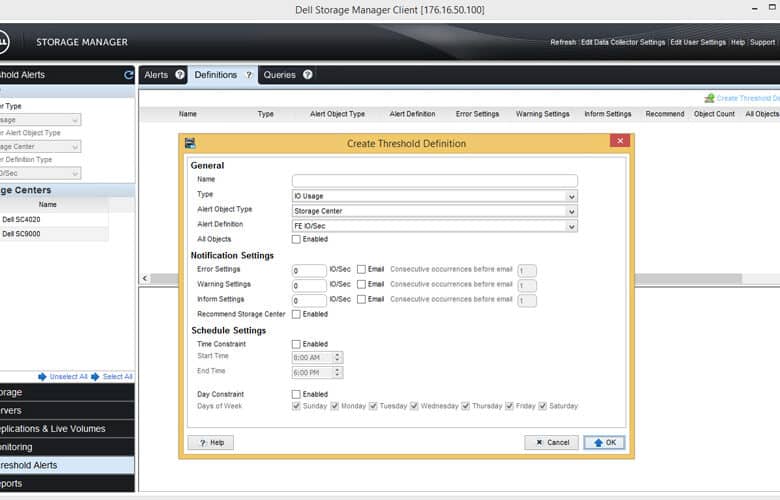Open the Filter Type dropdown in sidebar
The image size is (780, 500).
(40, 120)
